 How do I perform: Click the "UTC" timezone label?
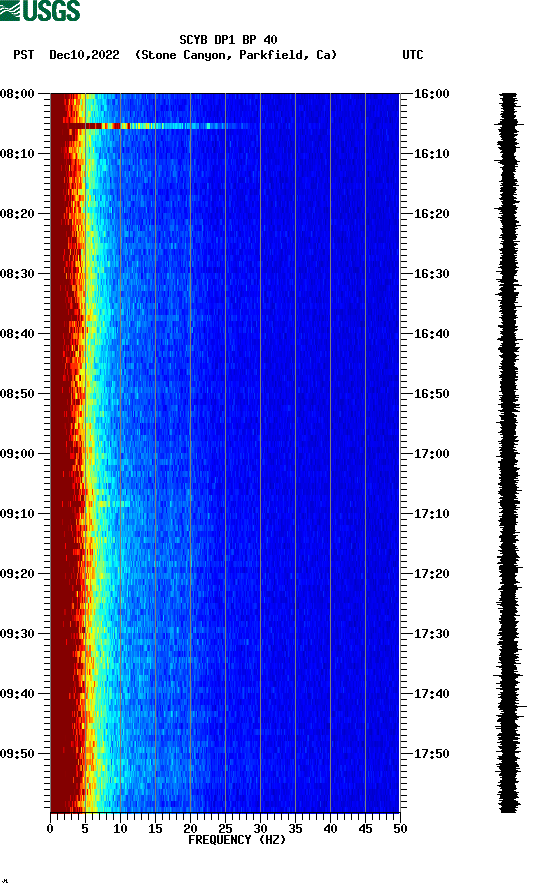(413, 55)
